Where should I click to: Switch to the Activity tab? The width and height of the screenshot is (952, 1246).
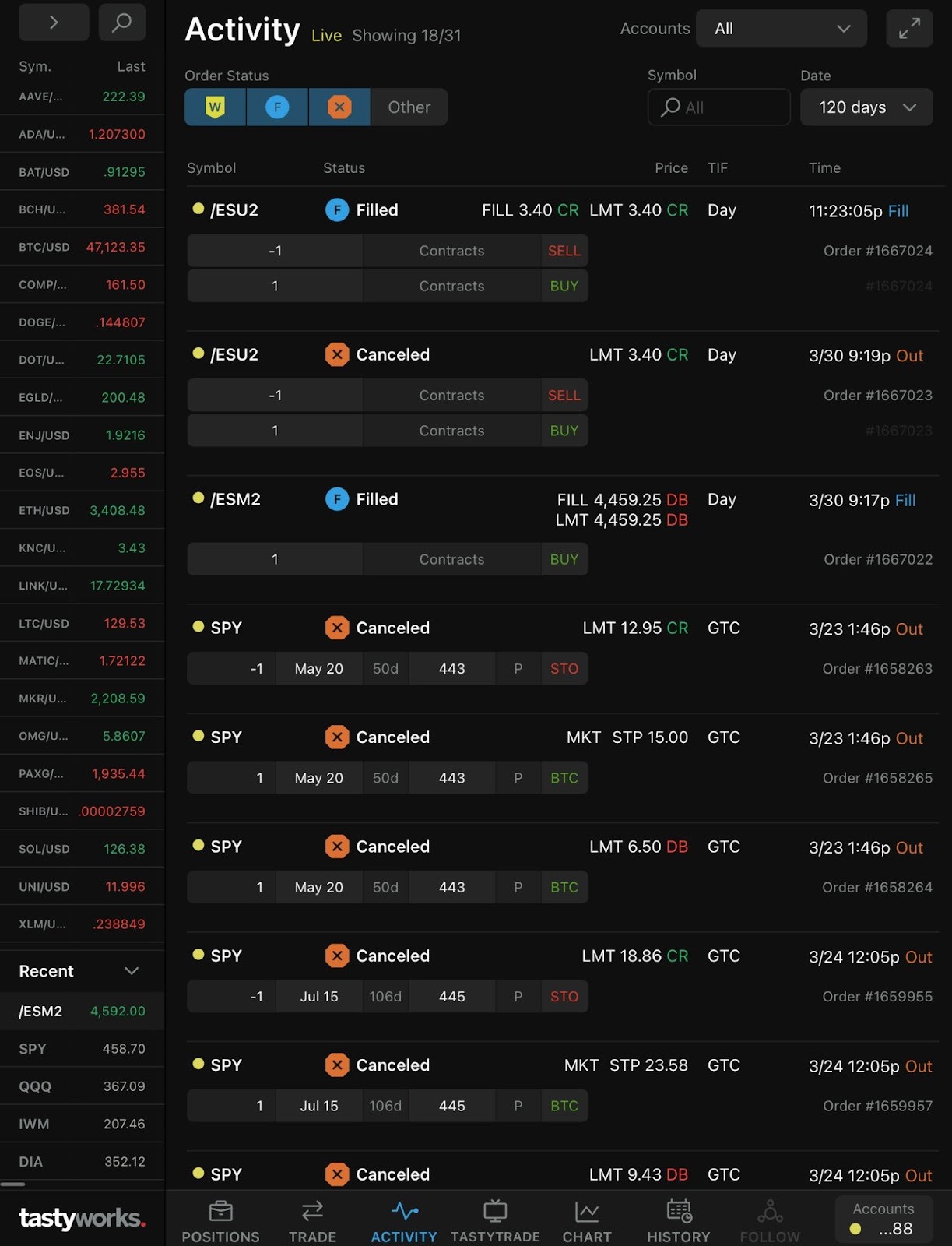tap(404, 1221)
